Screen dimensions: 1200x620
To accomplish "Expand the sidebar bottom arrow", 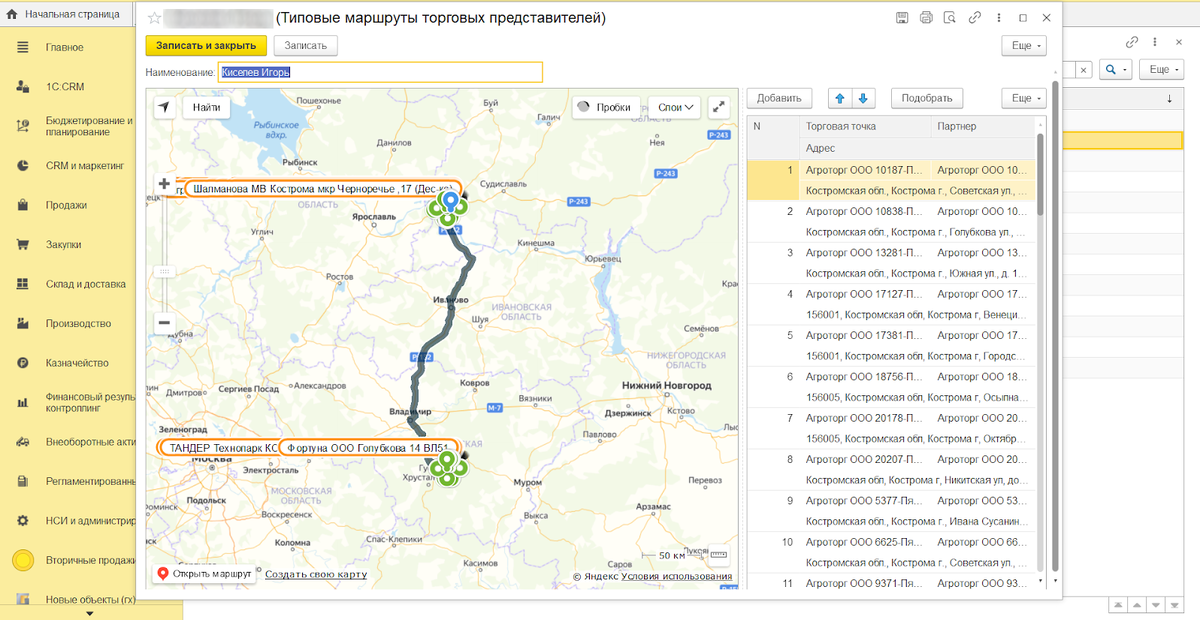I will [x=90, y=614].
